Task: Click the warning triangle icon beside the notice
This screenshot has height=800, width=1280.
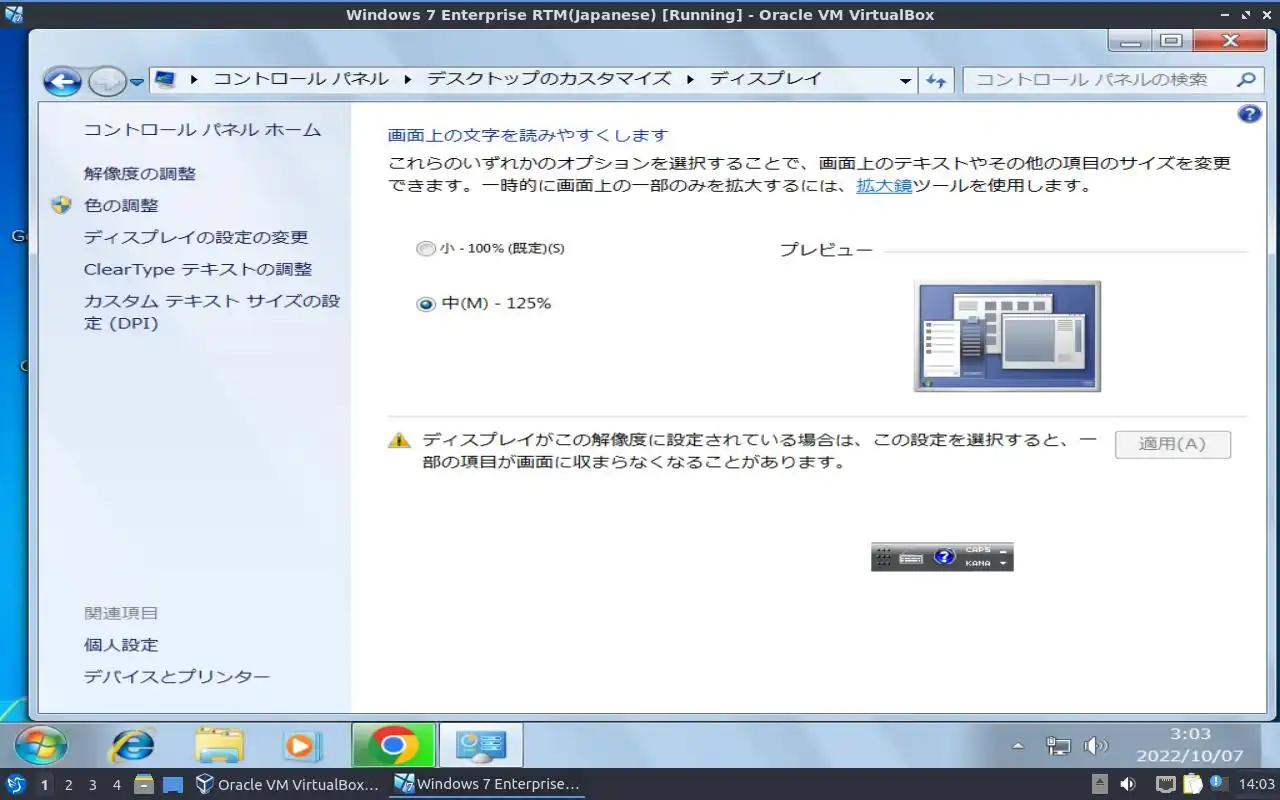Action: click(x=399, y=440)
